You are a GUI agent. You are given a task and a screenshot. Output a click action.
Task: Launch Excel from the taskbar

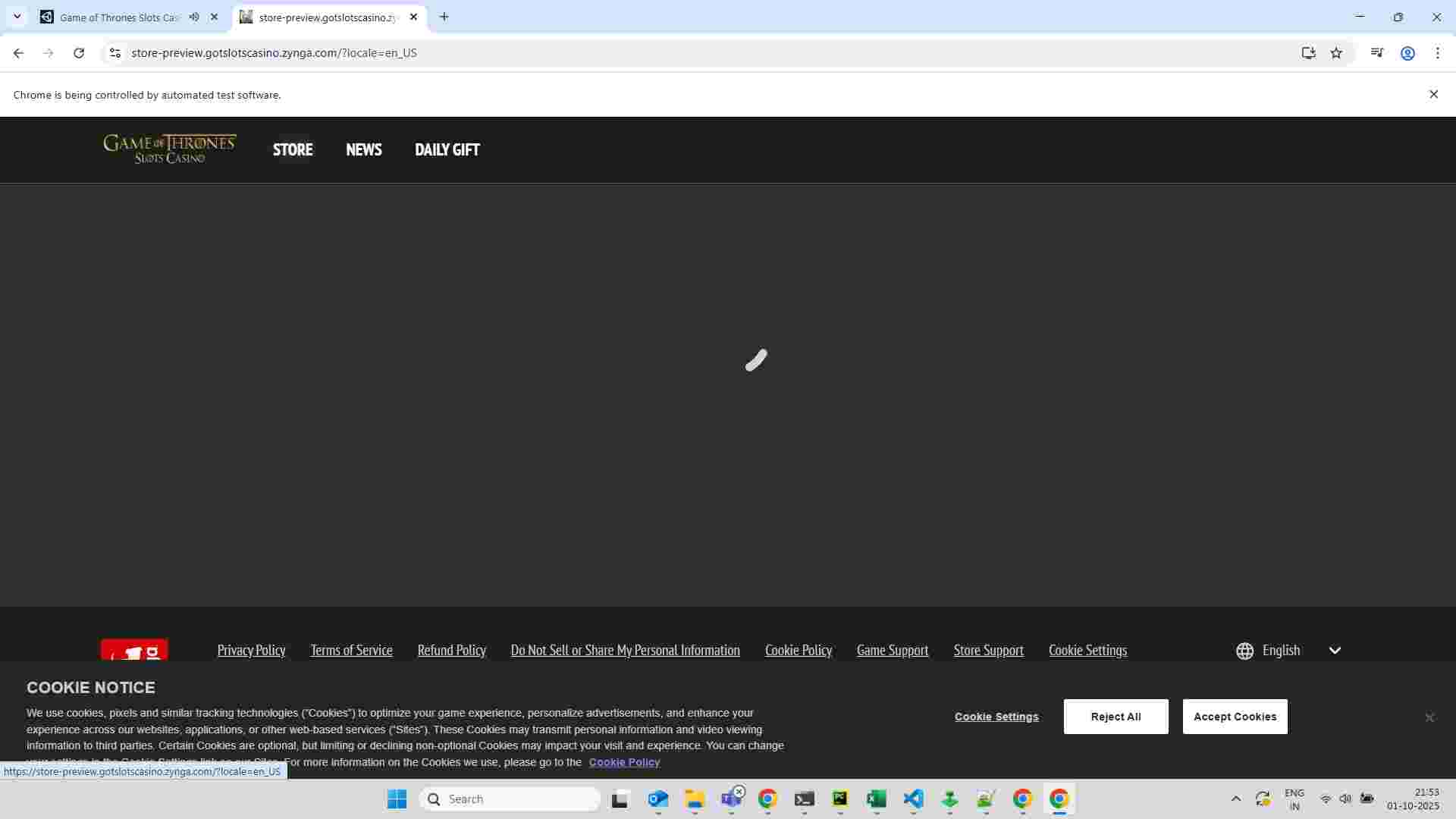click(x=877, y=799)
